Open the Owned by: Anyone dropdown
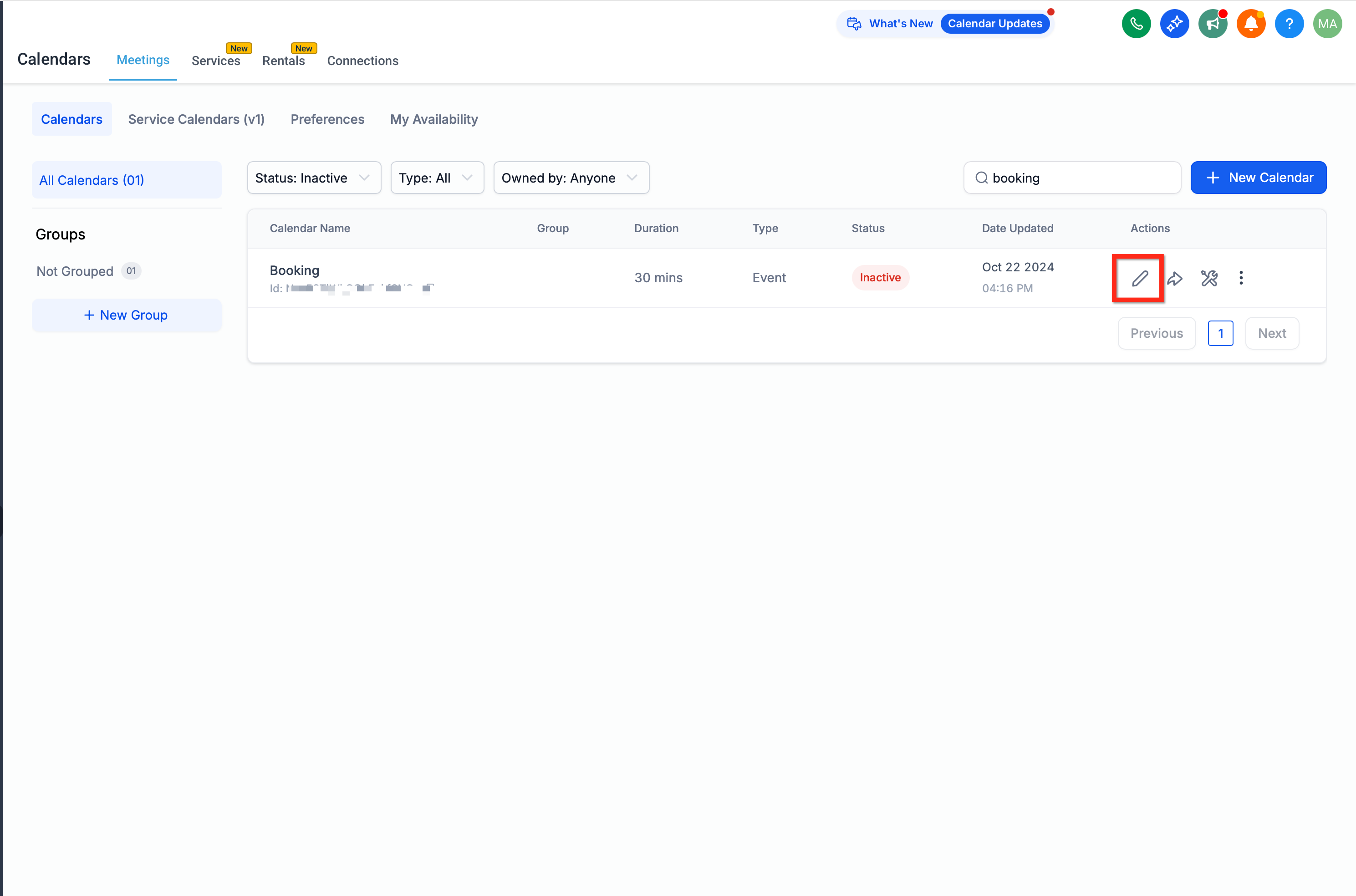Image resolution: width=1356 pixels, height=896 pixels. (571, 178)
